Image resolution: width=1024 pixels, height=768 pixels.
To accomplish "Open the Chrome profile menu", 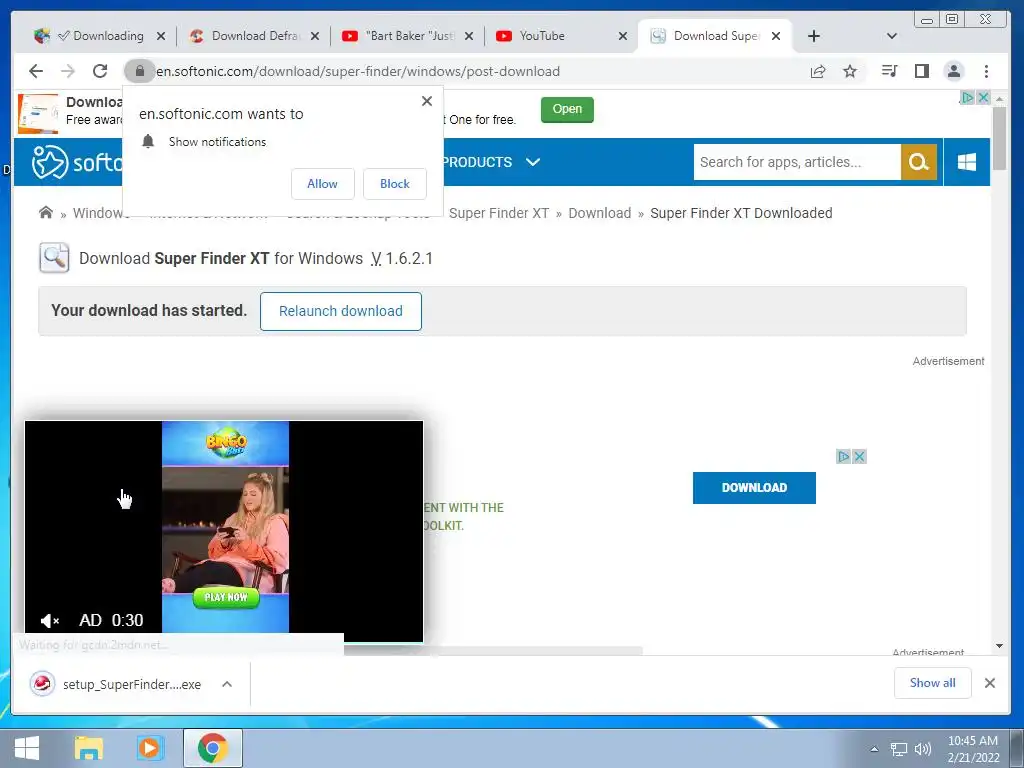I will click(x=954, y=71).
